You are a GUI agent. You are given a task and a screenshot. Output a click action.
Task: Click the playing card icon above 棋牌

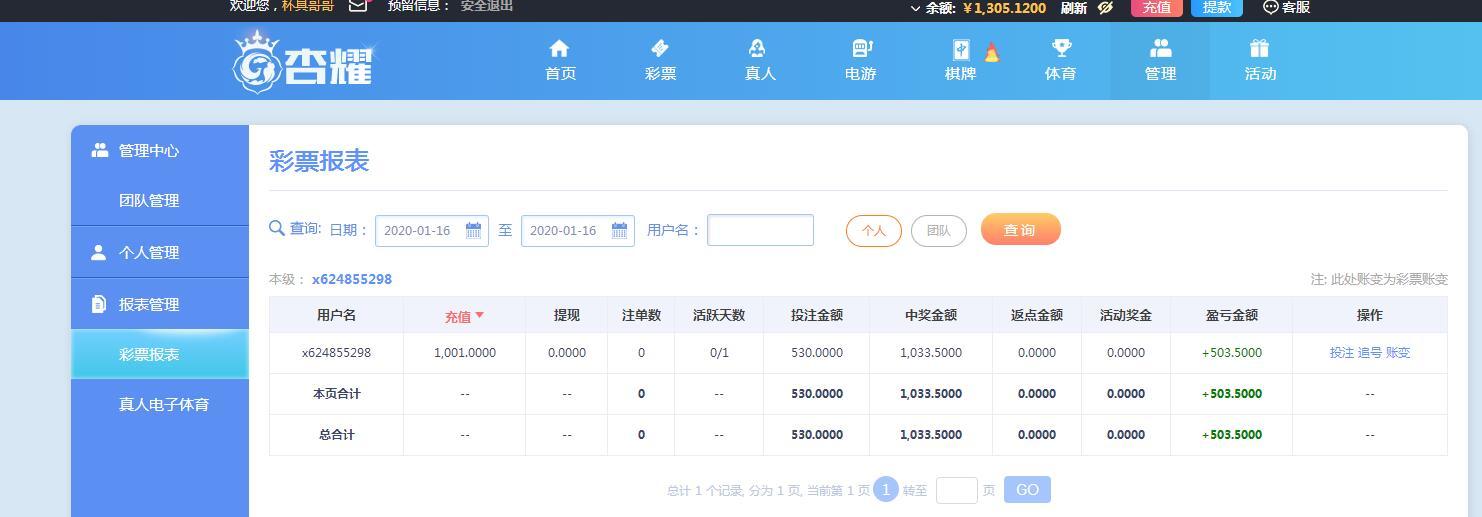(961, 49)
